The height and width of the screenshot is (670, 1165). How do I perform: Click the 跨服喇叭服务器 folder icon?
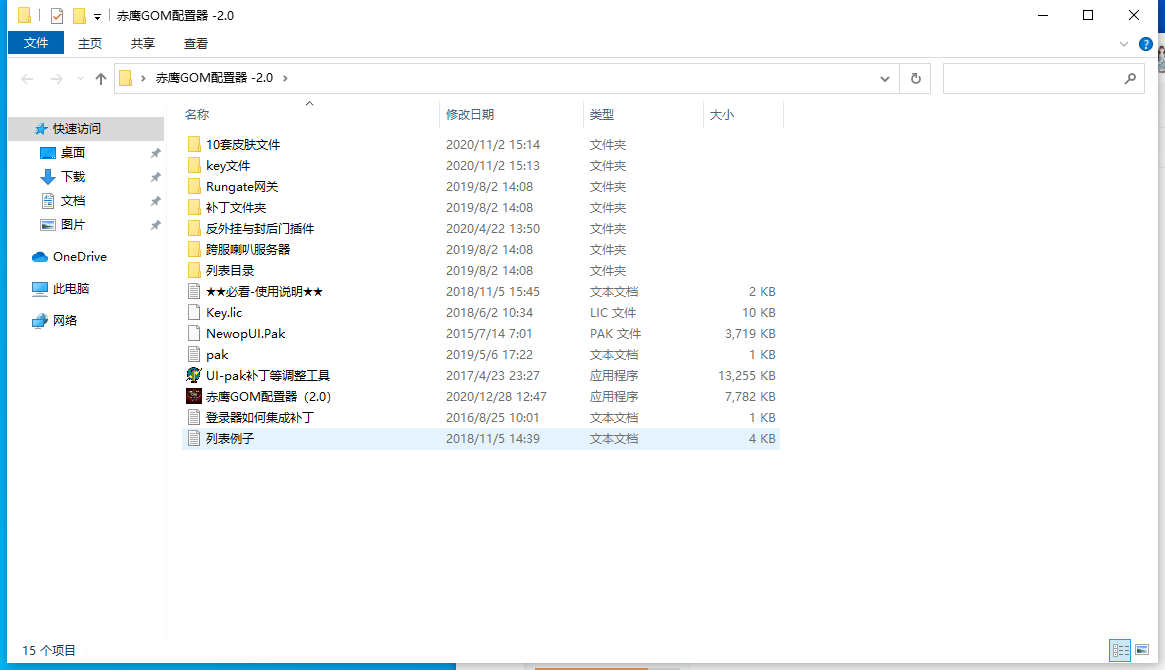tap(194, 249)
